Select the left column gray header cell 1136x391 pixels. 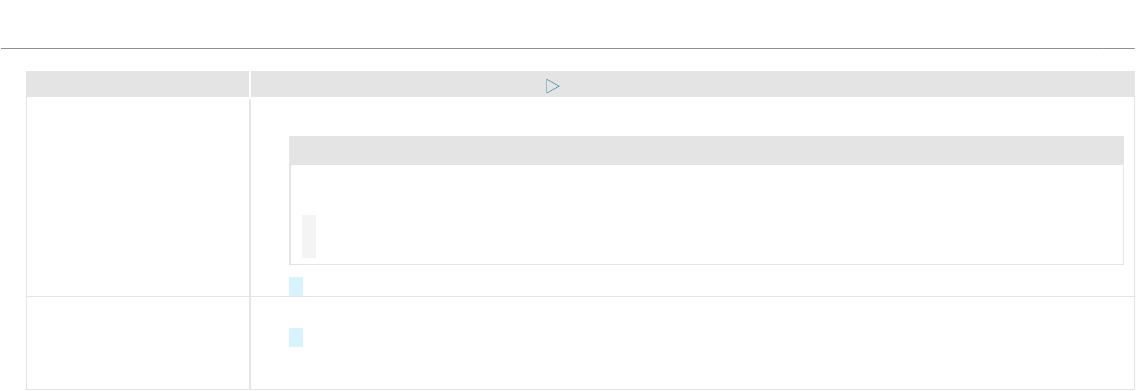(x=138, y=83)
